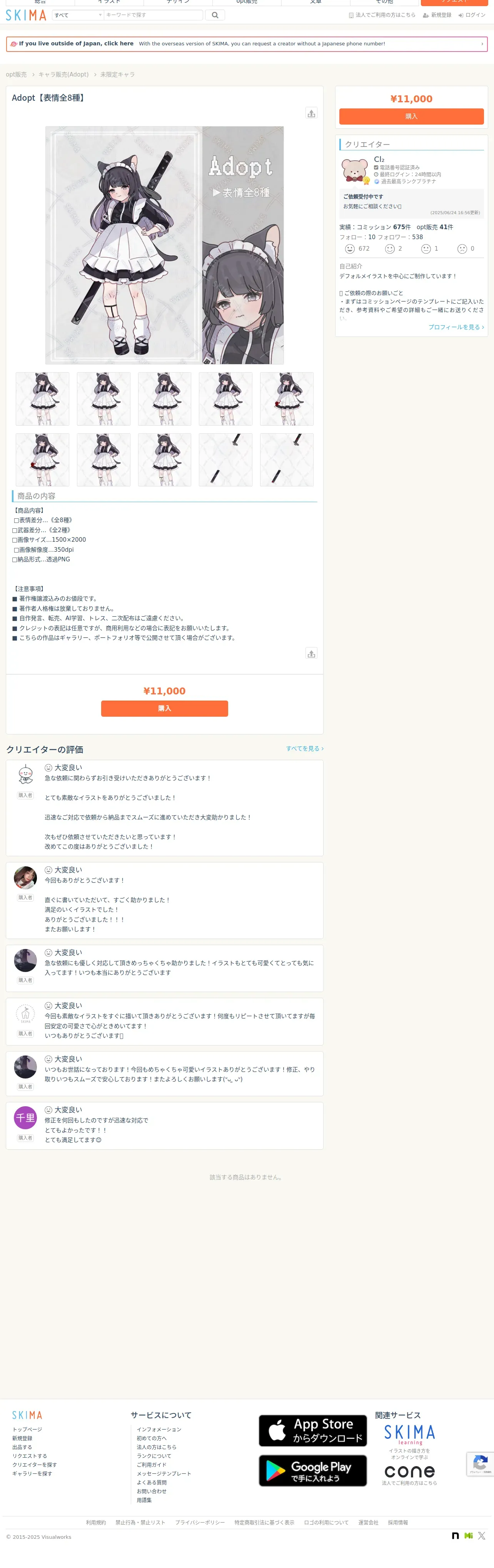Screen dimensions: 494x1568
Task: Select the last weapon-only thumbnail in the second row
Action: [x=287, y=460]
